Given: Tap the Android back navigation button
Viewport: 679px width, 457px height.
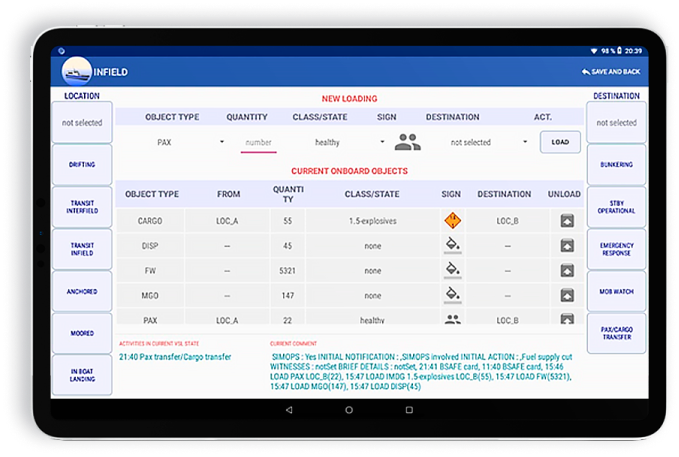Looking at the screenshot, I should [x=289, y=409].
